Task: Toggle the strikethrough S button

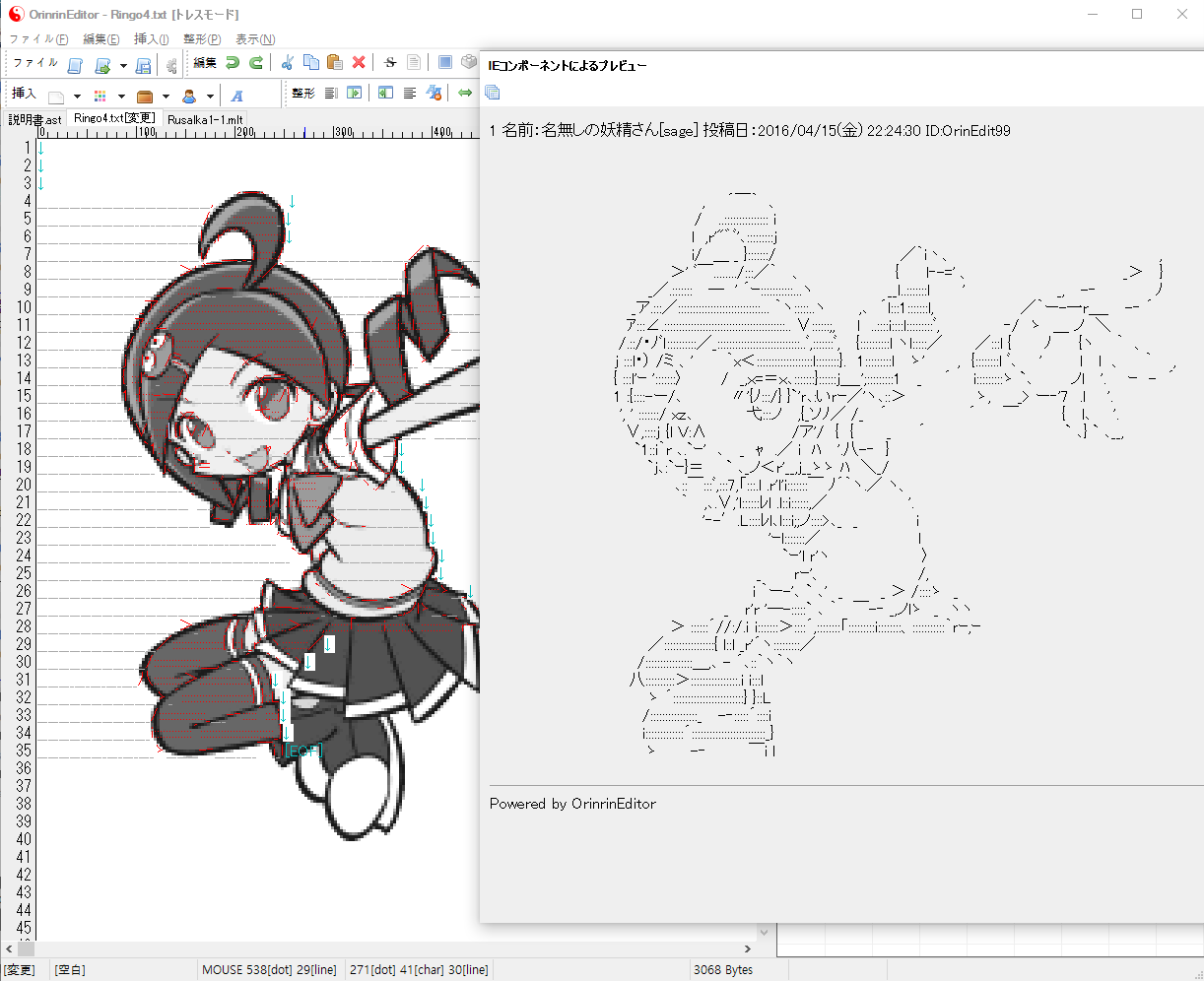Action: 390,63
